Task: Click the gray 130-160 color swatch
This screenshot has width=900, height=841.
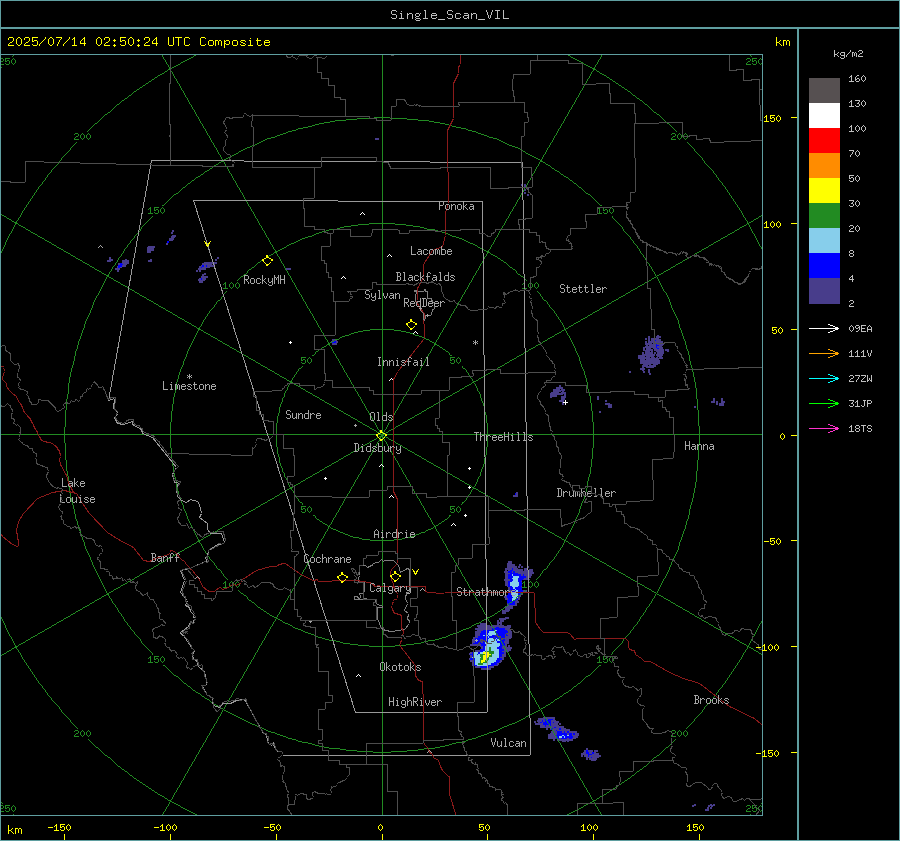Action: point(824,91)
